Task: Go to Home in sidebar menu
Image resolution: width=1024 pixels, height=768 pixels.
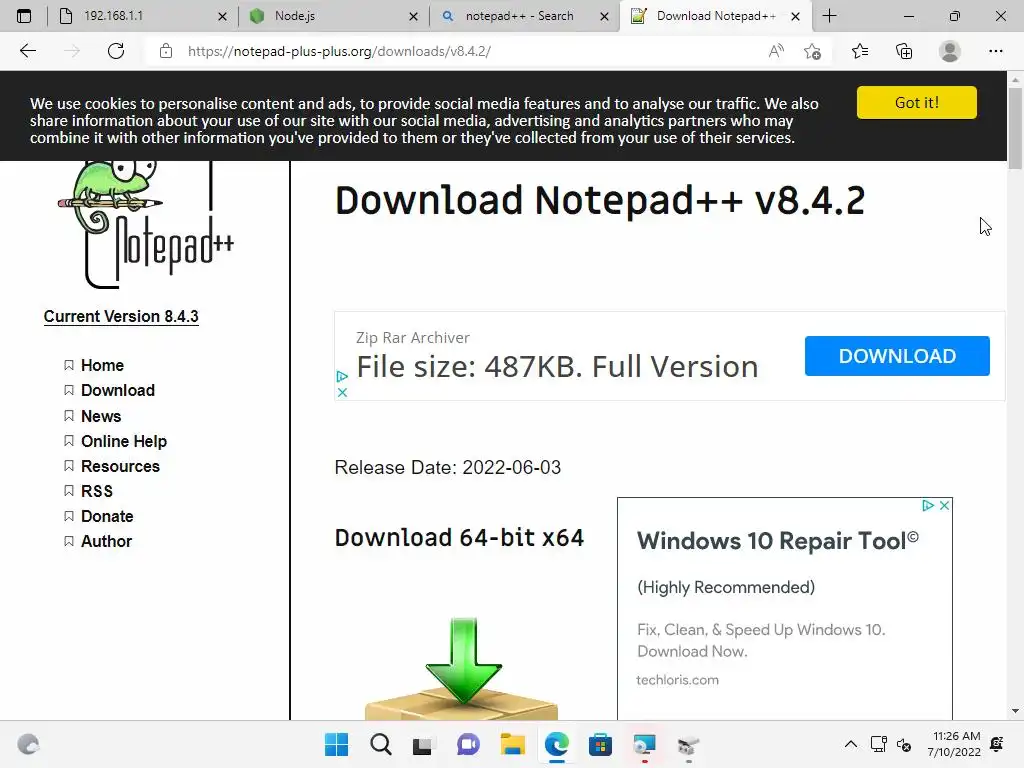Action: point(102,365)
